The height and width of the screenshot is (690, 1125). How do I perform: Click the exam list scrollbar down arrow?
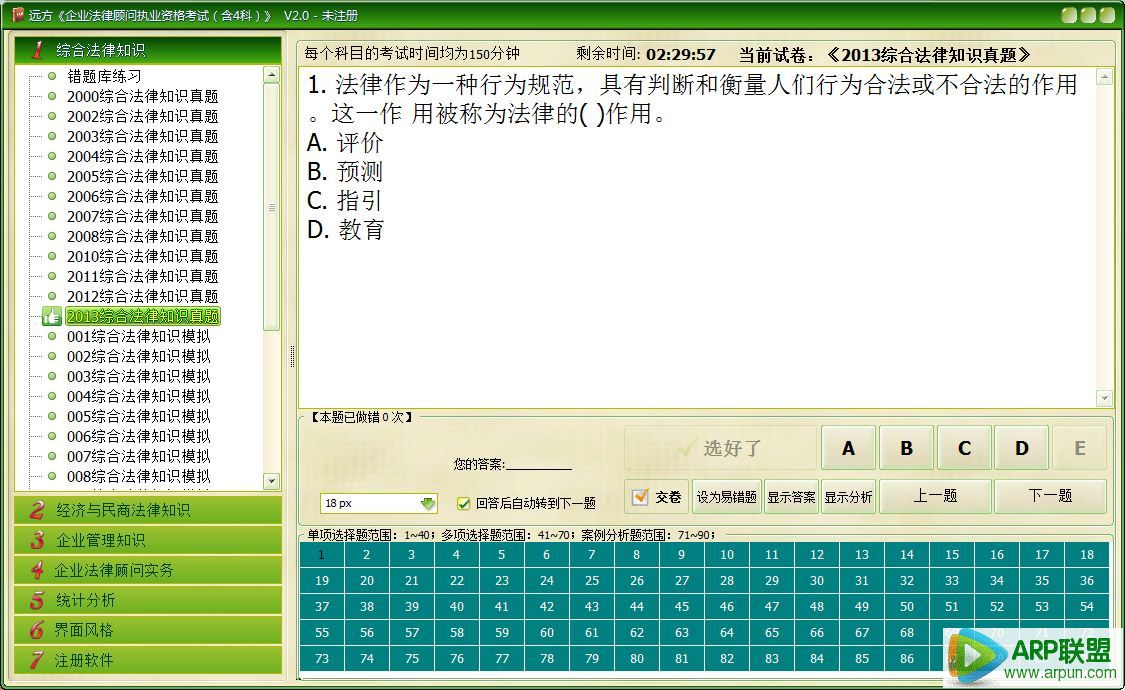[271, 481]
